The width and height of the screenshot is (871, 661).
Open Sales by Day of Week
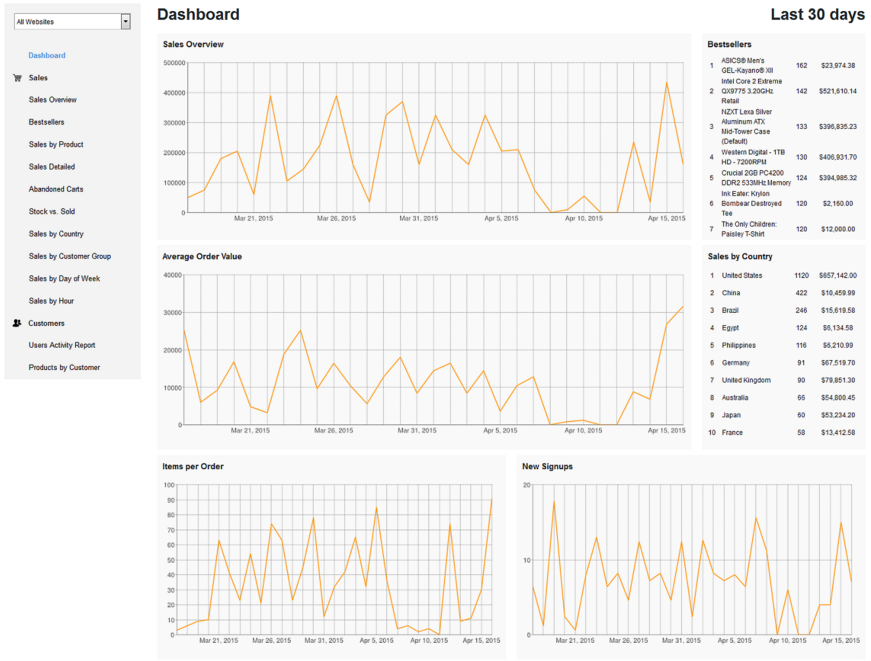[65, 278]
